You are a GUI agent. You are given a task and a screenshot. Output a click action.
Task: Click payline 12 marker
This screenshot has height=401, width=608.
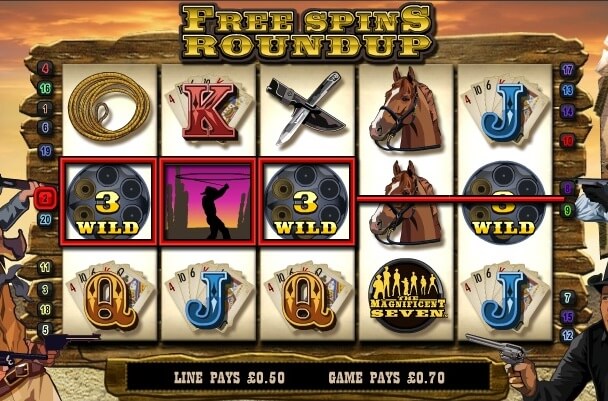pos(567,335)
